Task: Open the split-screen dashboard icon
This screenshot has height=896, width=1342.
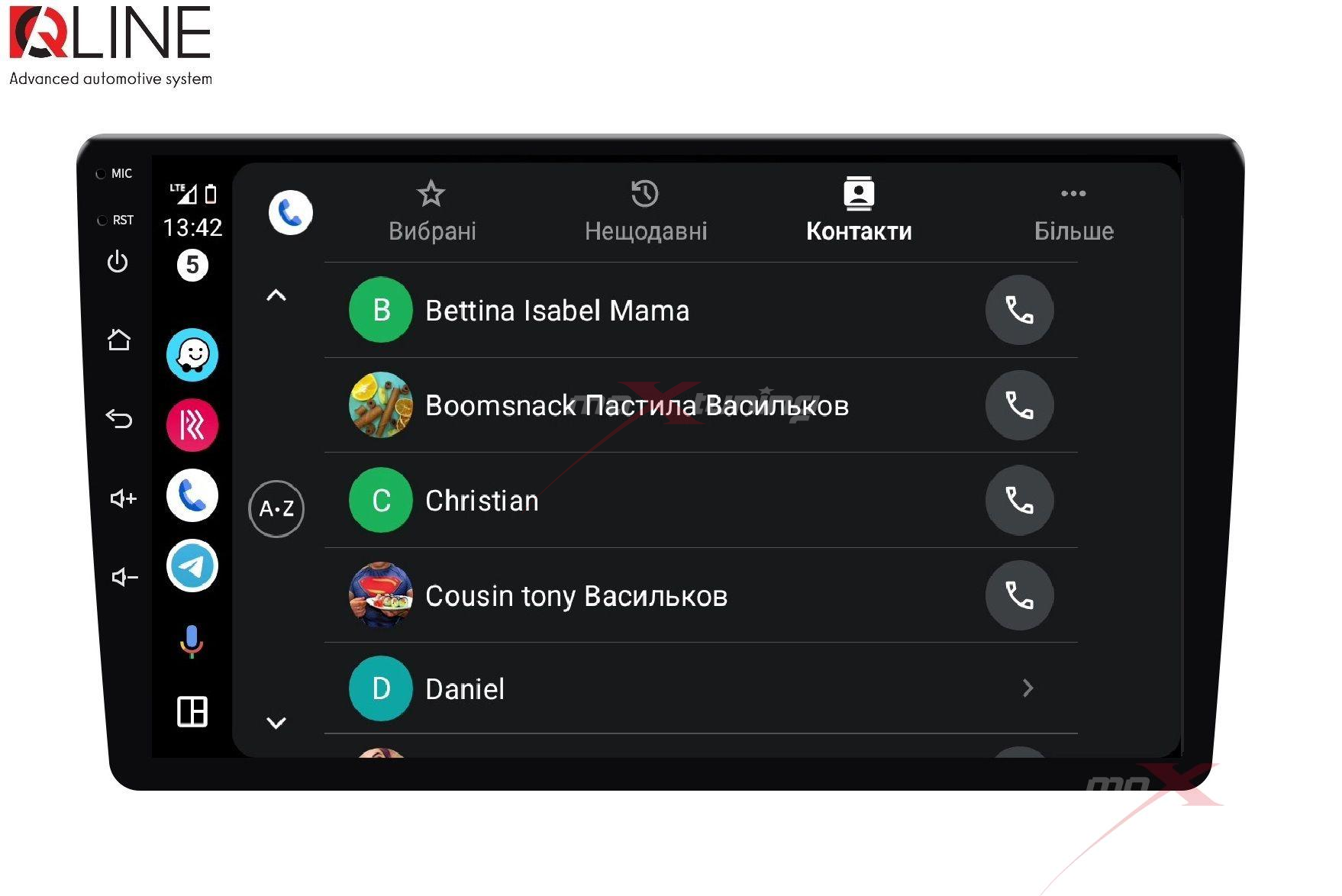Action: pos(192,711)
